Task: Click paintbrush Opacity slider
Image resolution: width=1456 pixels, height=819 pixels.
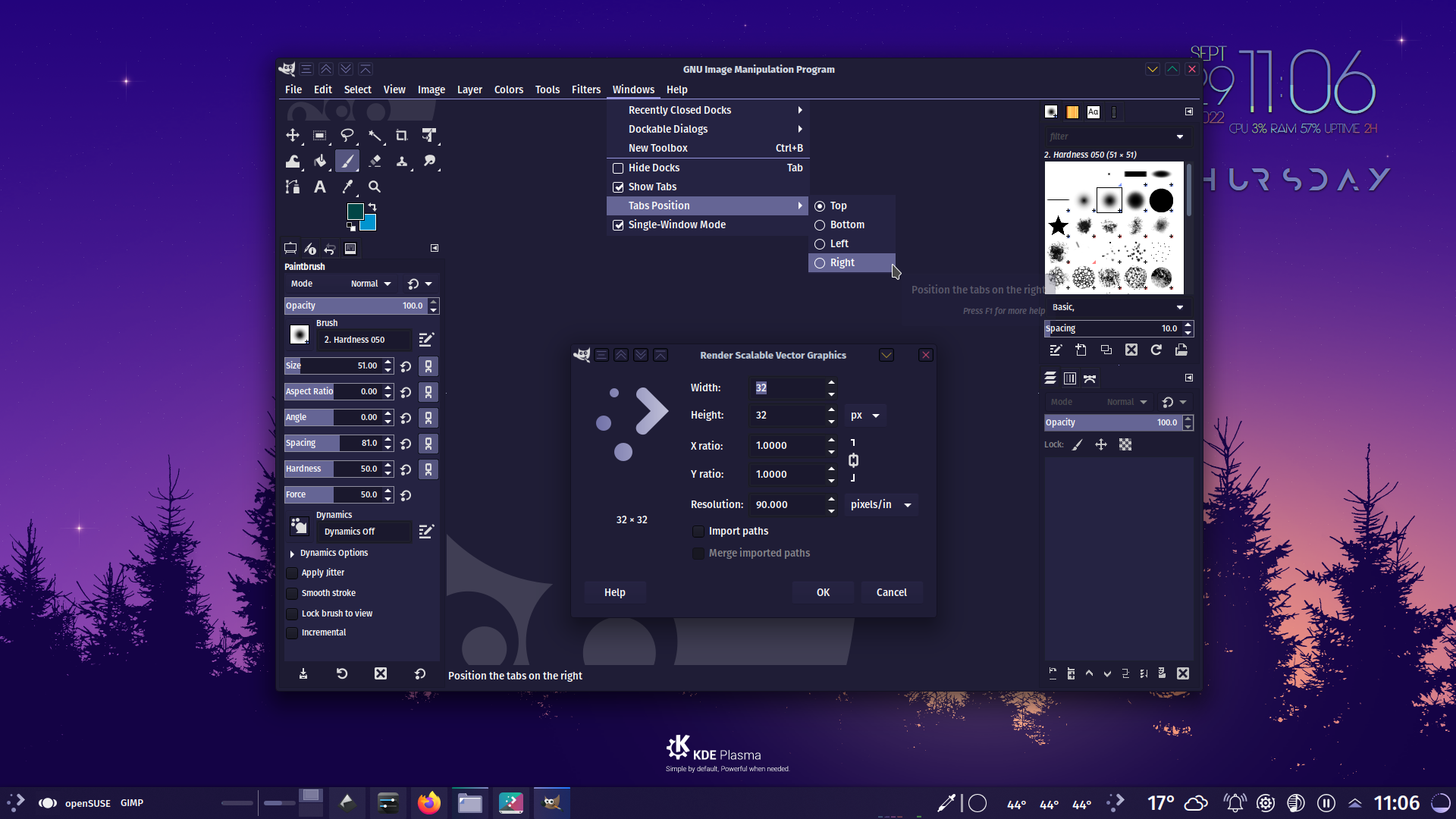Action: tap(355, 306)
